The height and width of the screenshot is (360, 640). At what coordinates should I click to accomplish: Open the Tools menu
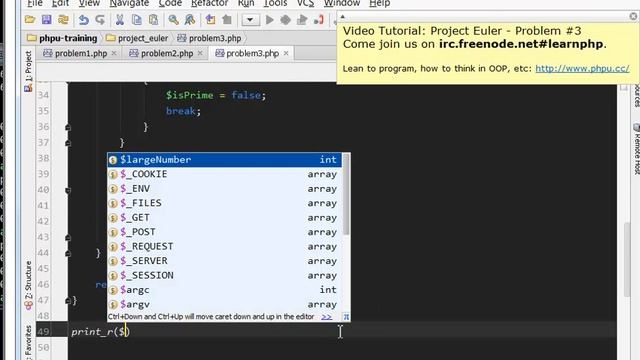click(x=275, y=3)
